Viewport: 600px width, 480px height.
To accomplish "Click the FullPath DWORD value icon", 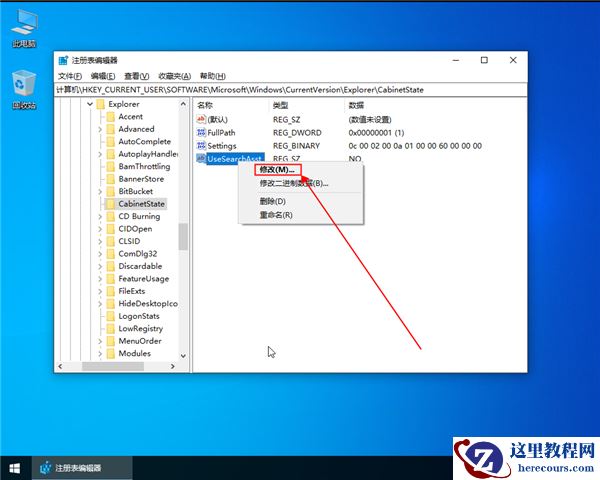I will (201, 132).
